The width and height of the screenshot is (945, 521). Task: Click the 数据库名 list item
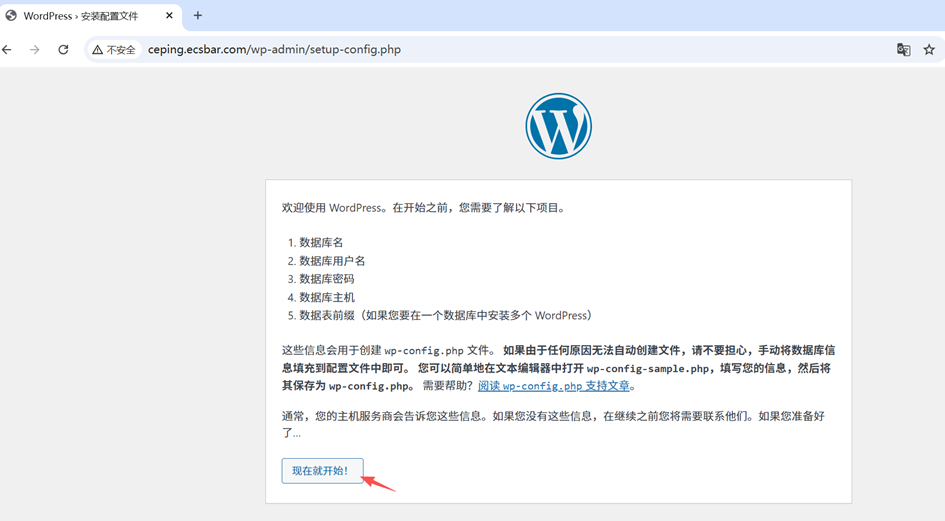click(321, 243)
